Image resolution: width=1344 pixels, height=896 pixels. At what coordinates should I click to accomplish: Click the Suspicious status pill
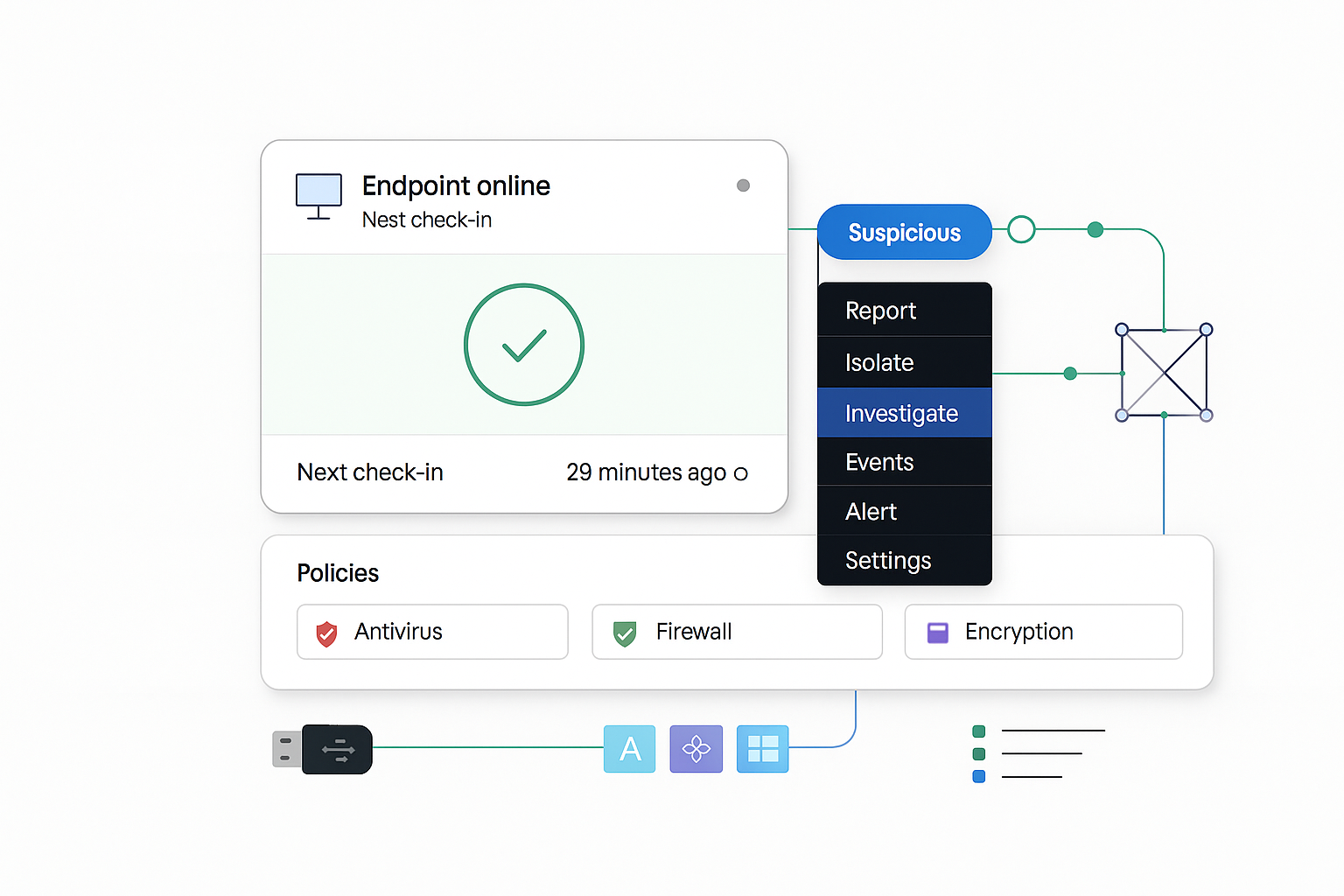click(905, 232)
